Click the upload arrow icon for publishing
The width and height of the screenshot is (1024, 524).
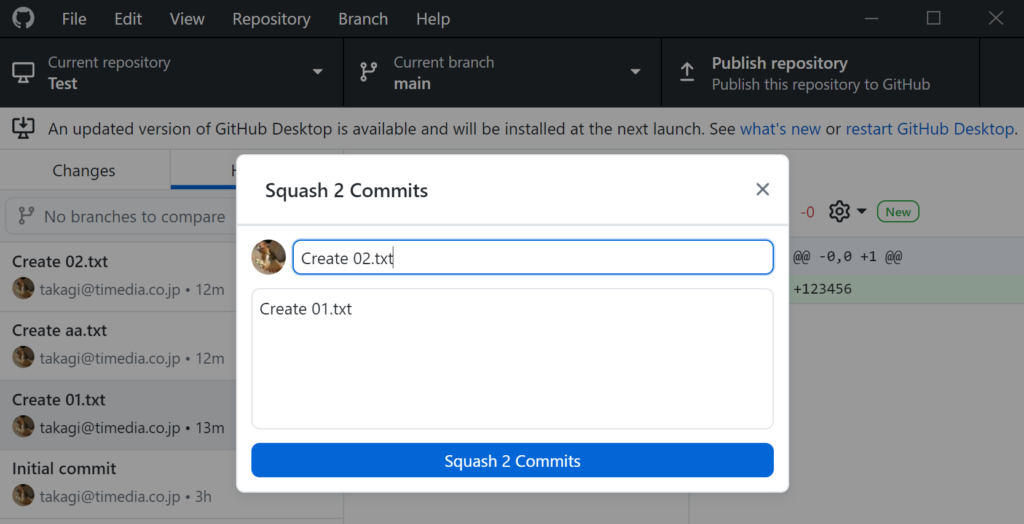click(x=687, y=72)
